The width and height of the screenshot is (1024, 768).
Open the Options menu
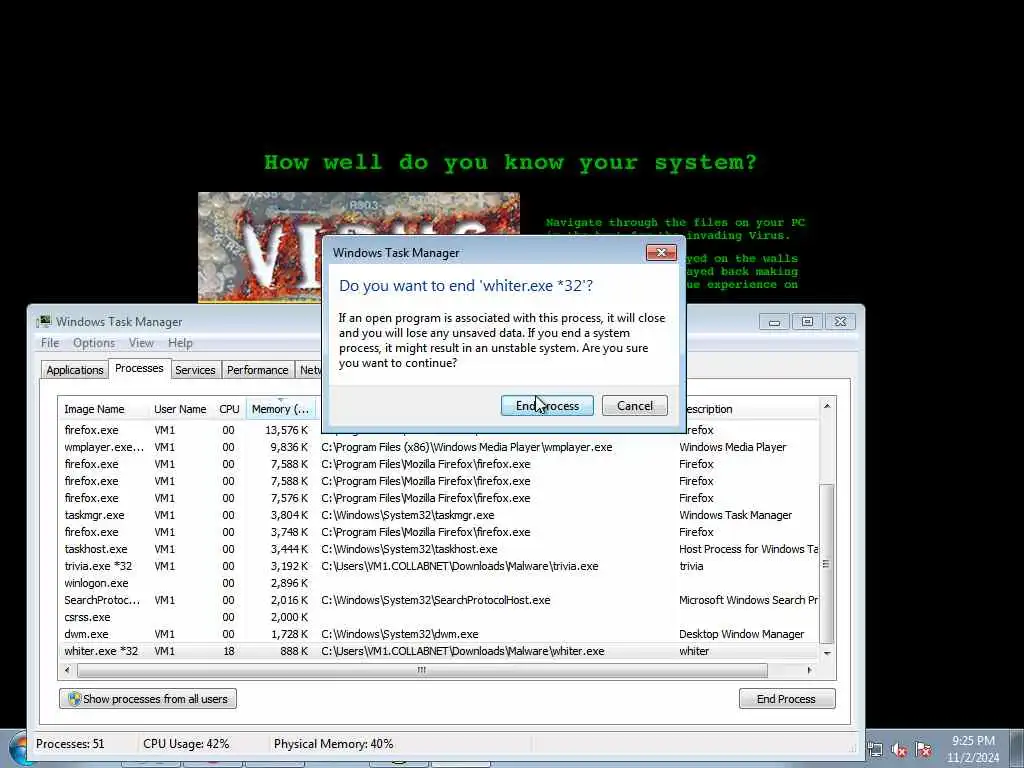[x=94, y=343]
